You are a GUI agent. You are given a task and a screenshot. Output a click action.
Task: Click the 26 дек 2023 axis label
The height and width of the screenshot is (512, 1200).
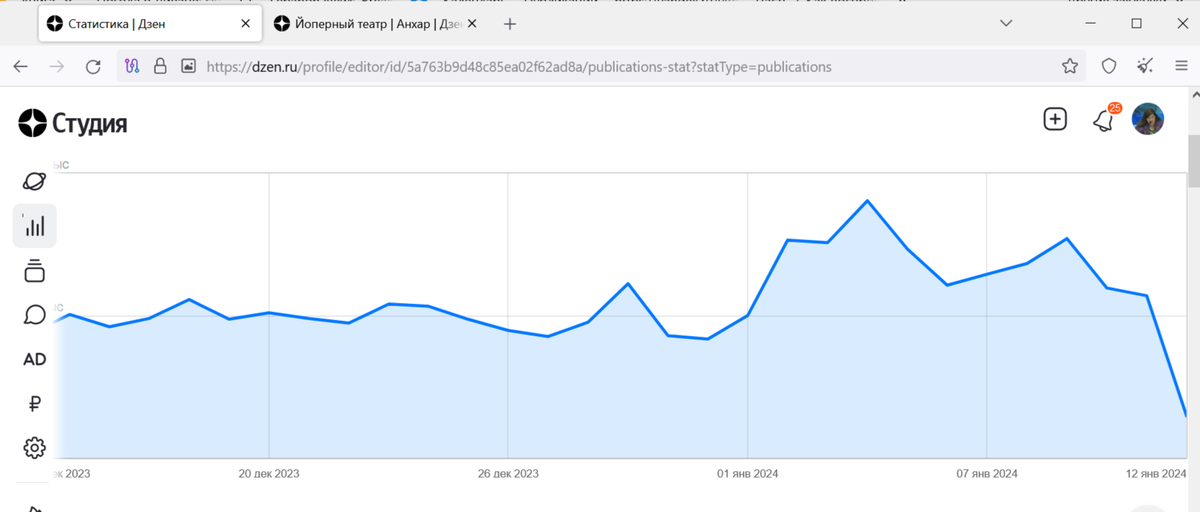tap(508, 473)
